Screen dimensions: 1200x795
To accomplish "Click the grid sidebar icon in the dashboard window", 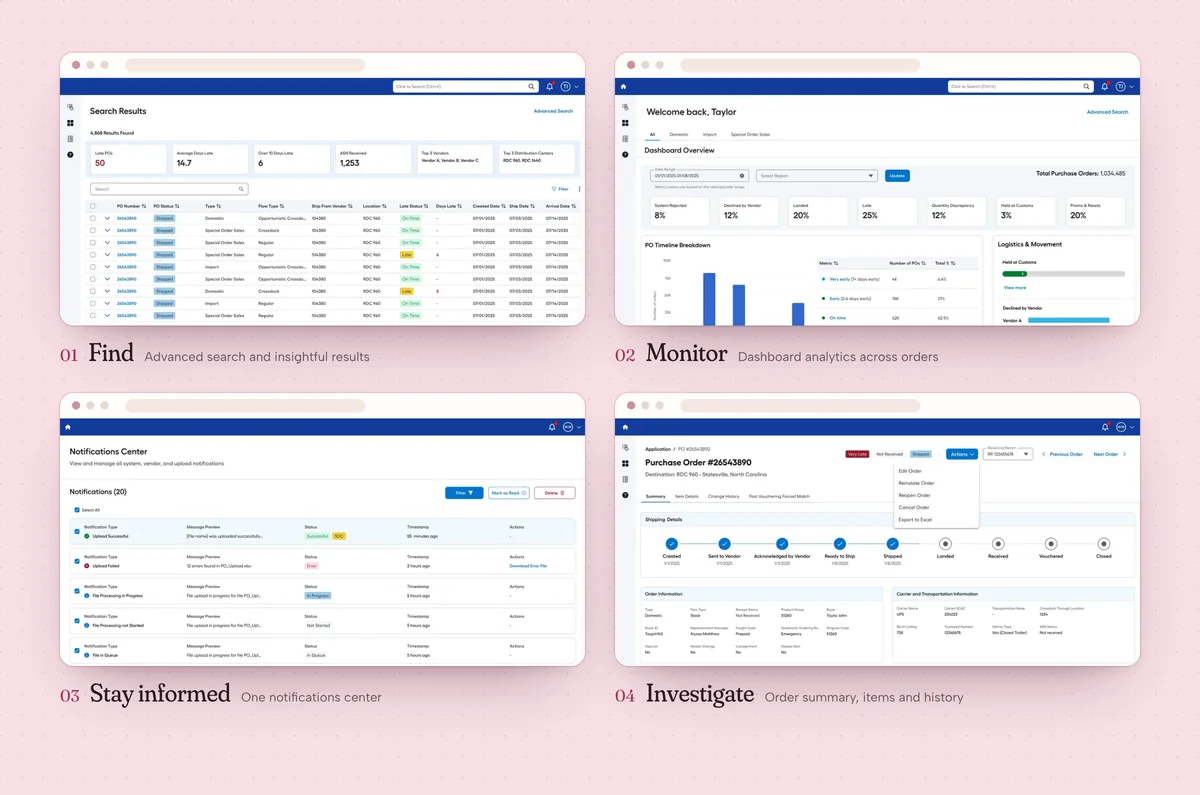I will point(625,123).
